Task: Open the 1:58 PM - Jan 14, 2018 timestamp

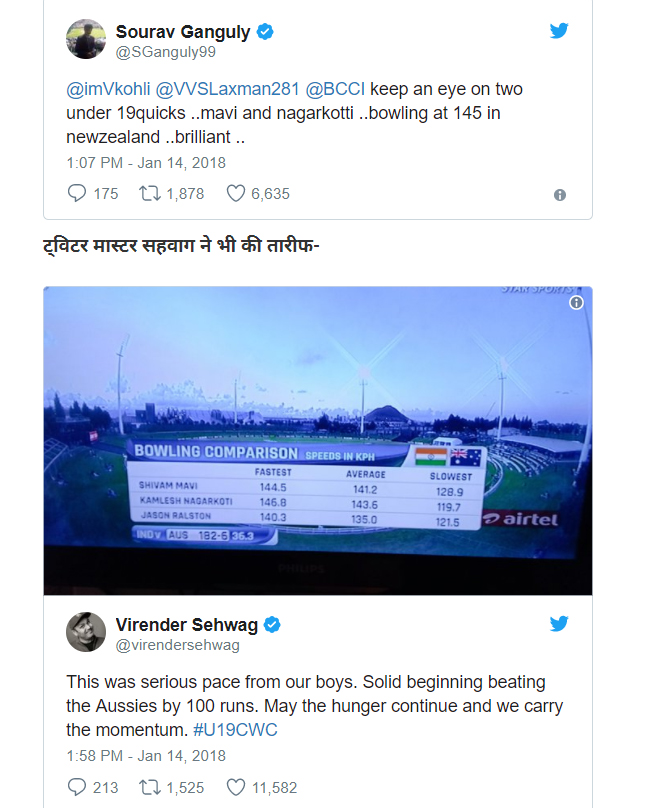Action: [146, 756]
